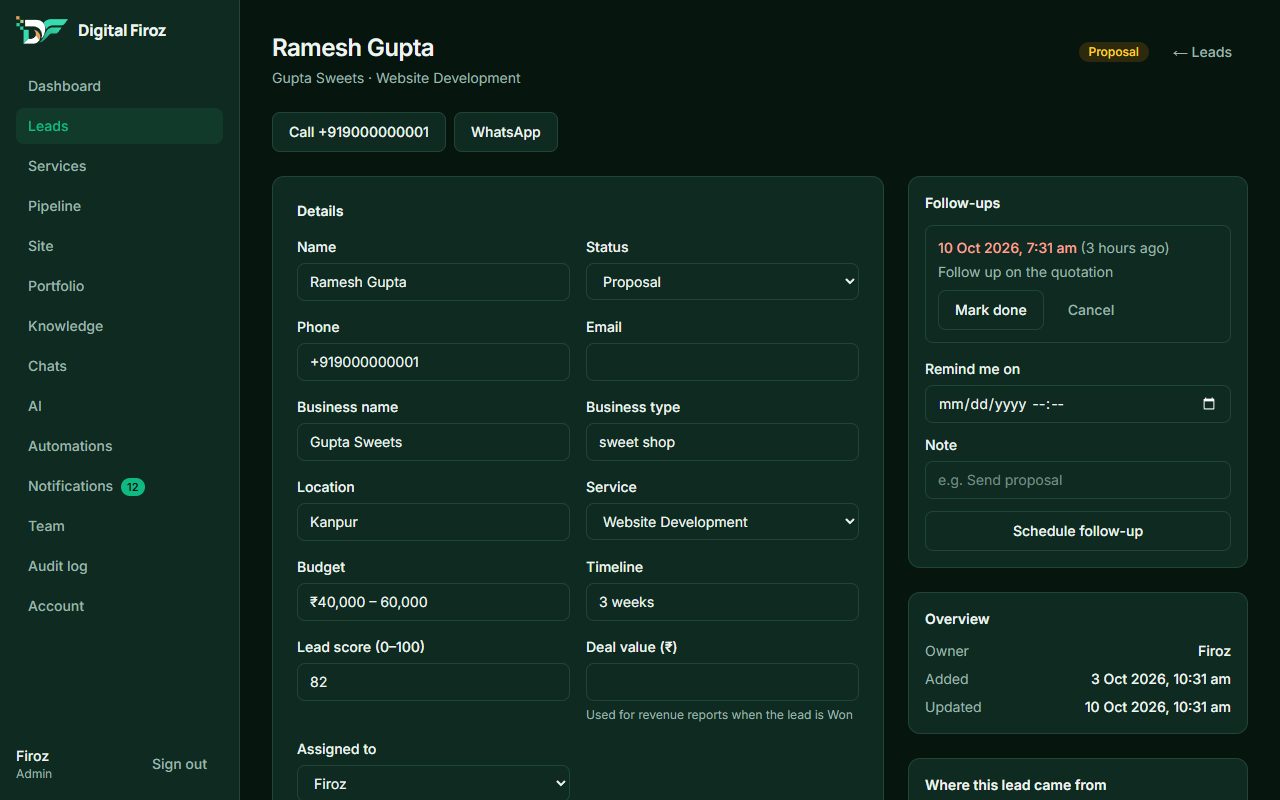1280x800 pixels.
Task: Click the Schedule follow-up button
Action: (x=1078, y=531)
